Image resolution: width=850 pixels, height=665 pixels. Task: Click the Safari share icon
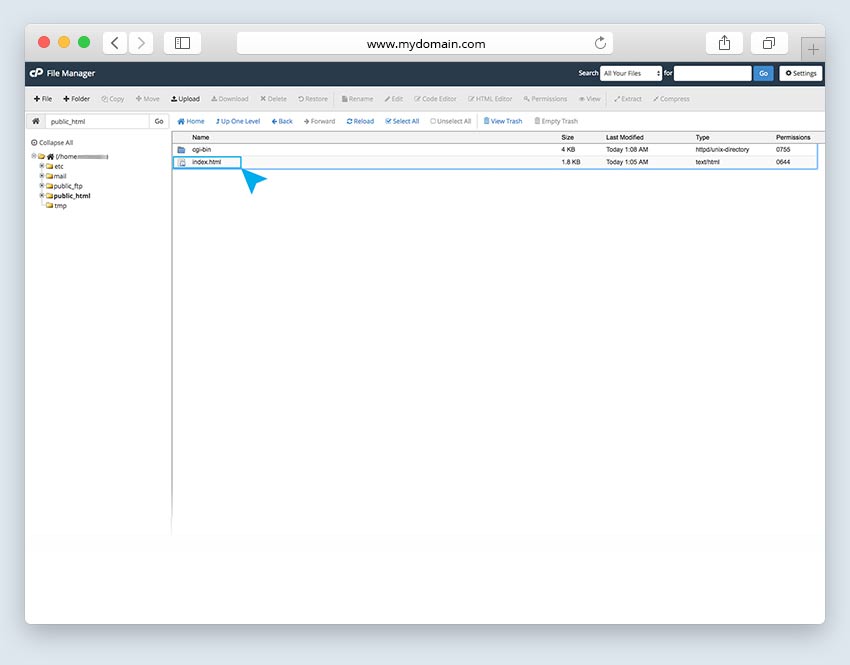[x=724, y=43]
